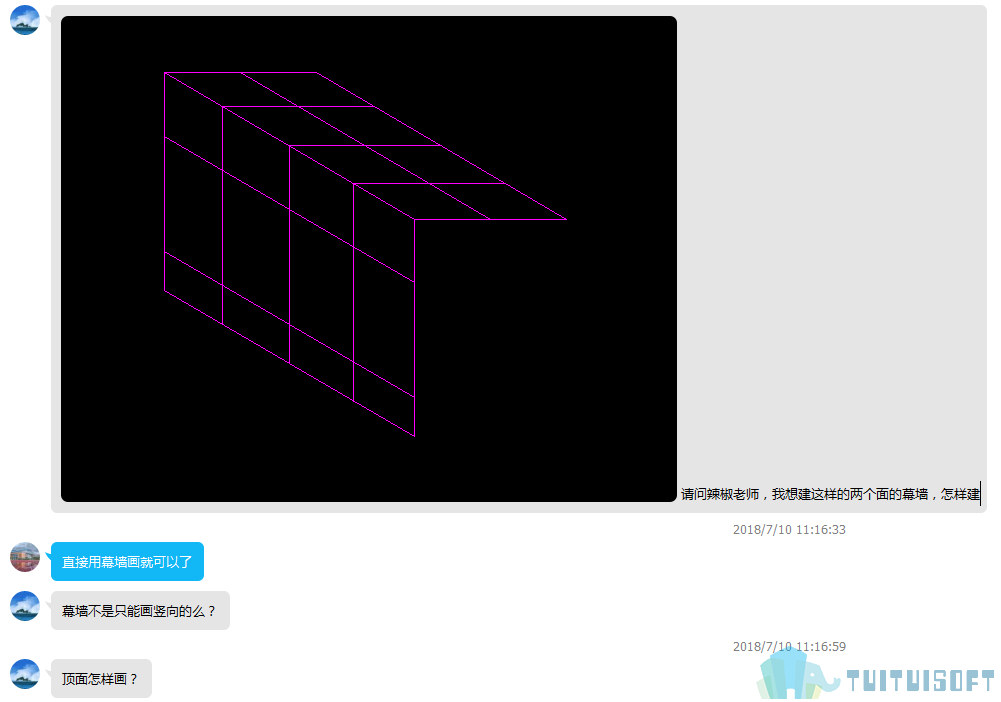Image resolution: width=1001 pixels, height=702 pixels.
Task: Click the message text starting with 请问辣椒老师
Action: pyautogui.click(x=830, y=494)
